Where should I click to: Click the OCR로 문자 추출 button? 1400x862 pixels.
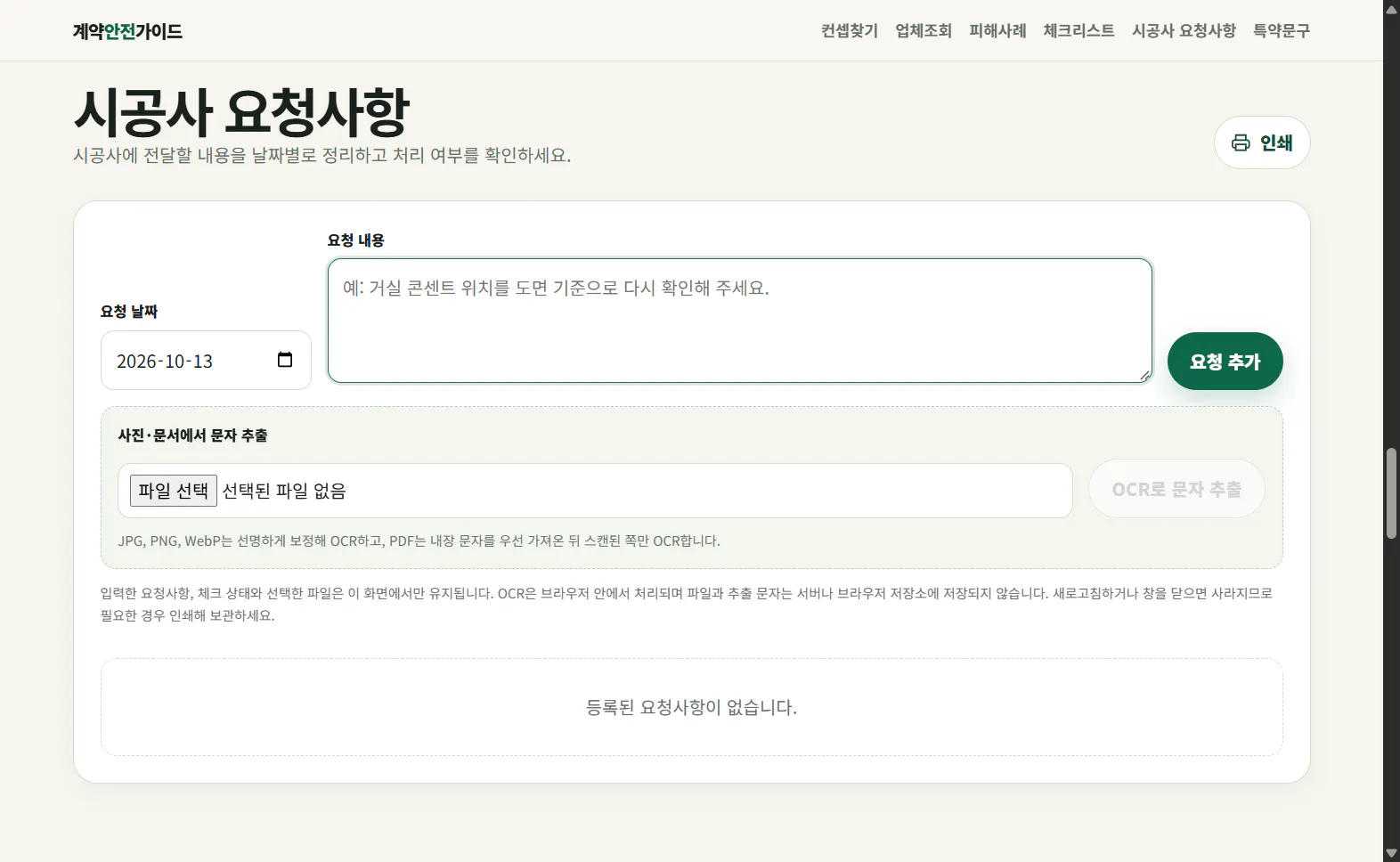pyautogui.click(x=1176, y=489)
